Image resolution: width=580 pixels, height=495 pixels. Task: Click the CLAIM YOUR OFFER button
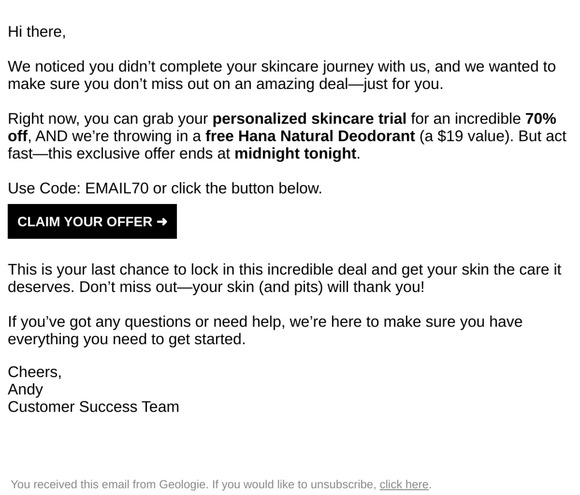point(92,221)
